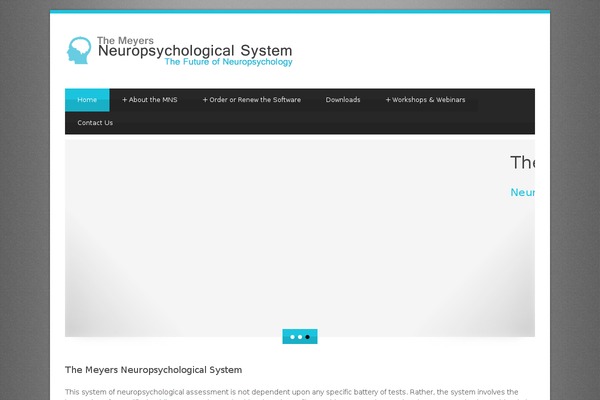Select the second slider dot

[300, 337]
